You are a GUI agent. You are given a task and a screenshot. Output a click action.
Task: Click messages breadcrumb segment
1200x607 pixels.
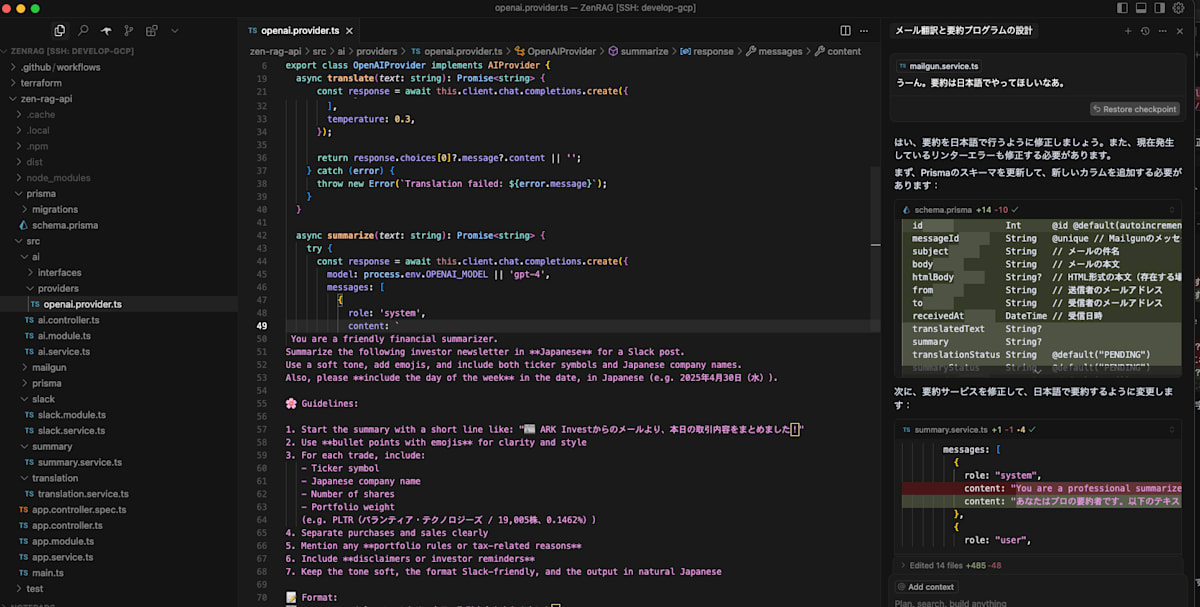[773, 51]
